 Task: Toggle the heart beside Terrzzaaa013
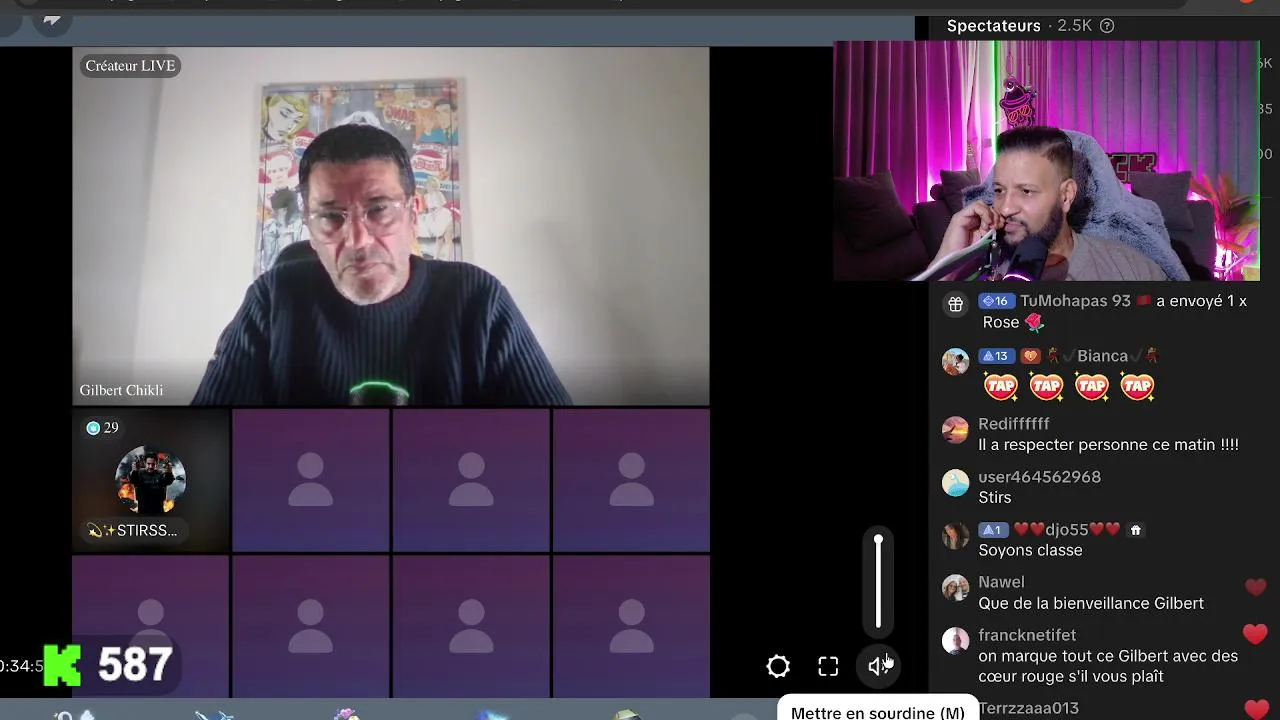1256,709
